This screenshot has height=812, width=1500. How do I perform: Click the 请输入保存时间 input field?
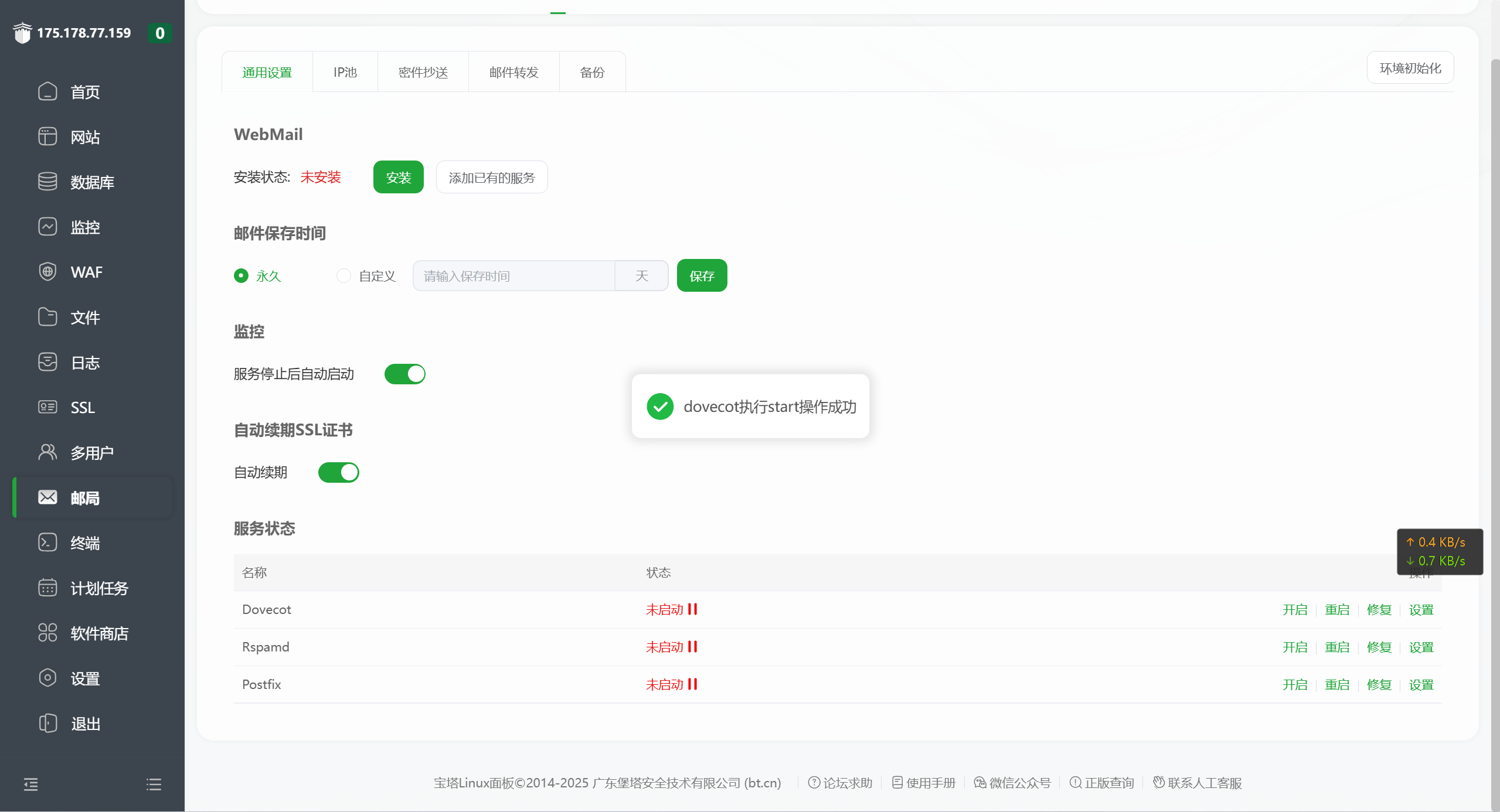click(x=513, y=275)
